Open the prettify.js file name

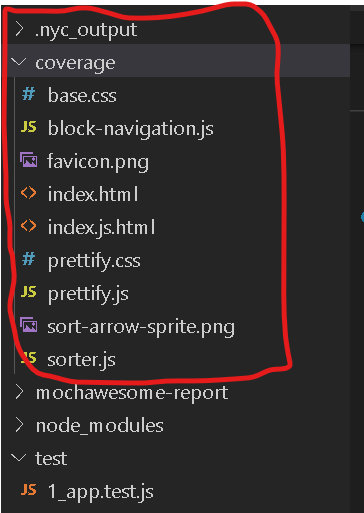pos(88,294)
